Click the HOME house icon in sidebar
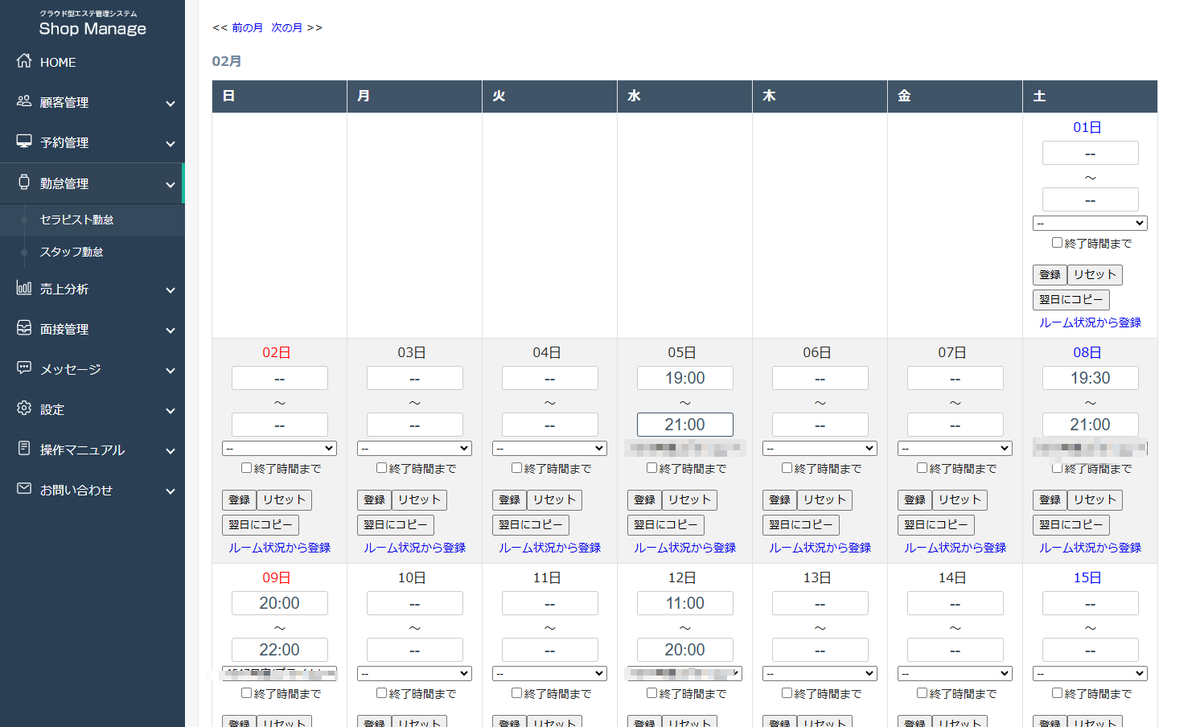Image resolution: width=1200 pixels, height=727 pixels. click(x=25, y=62)
